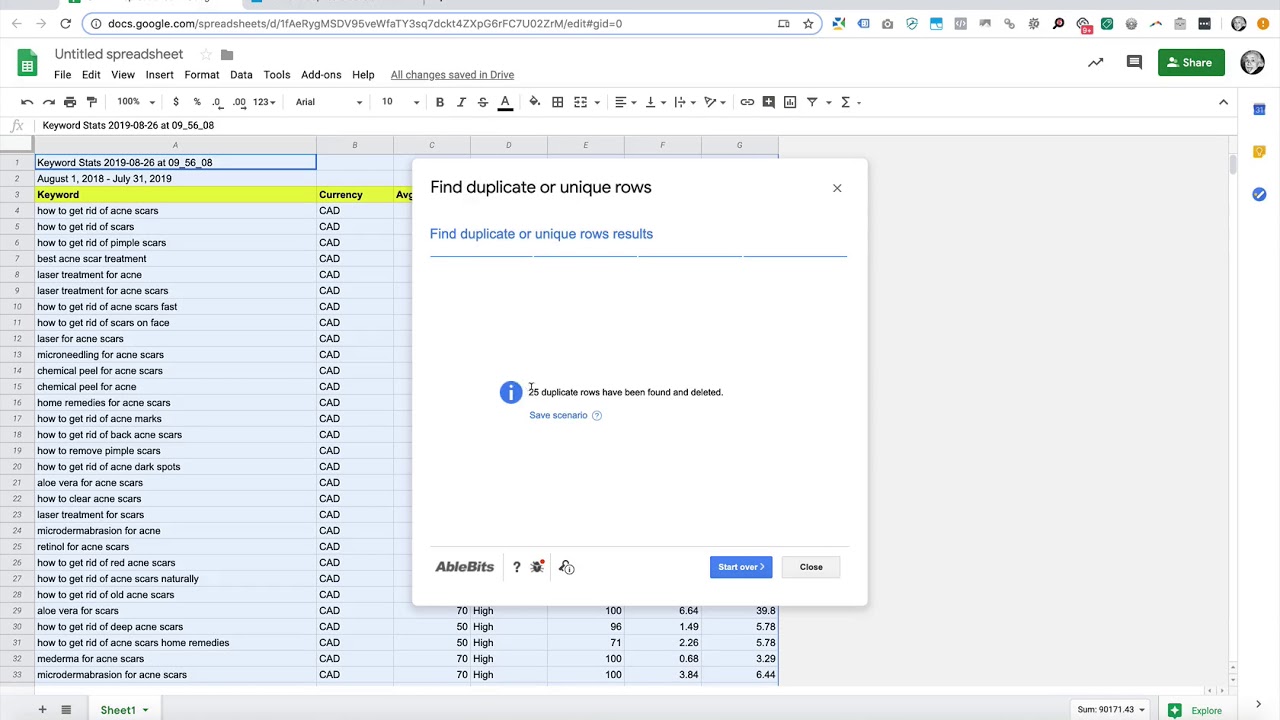Click the Save scenario link

point(558,415)
